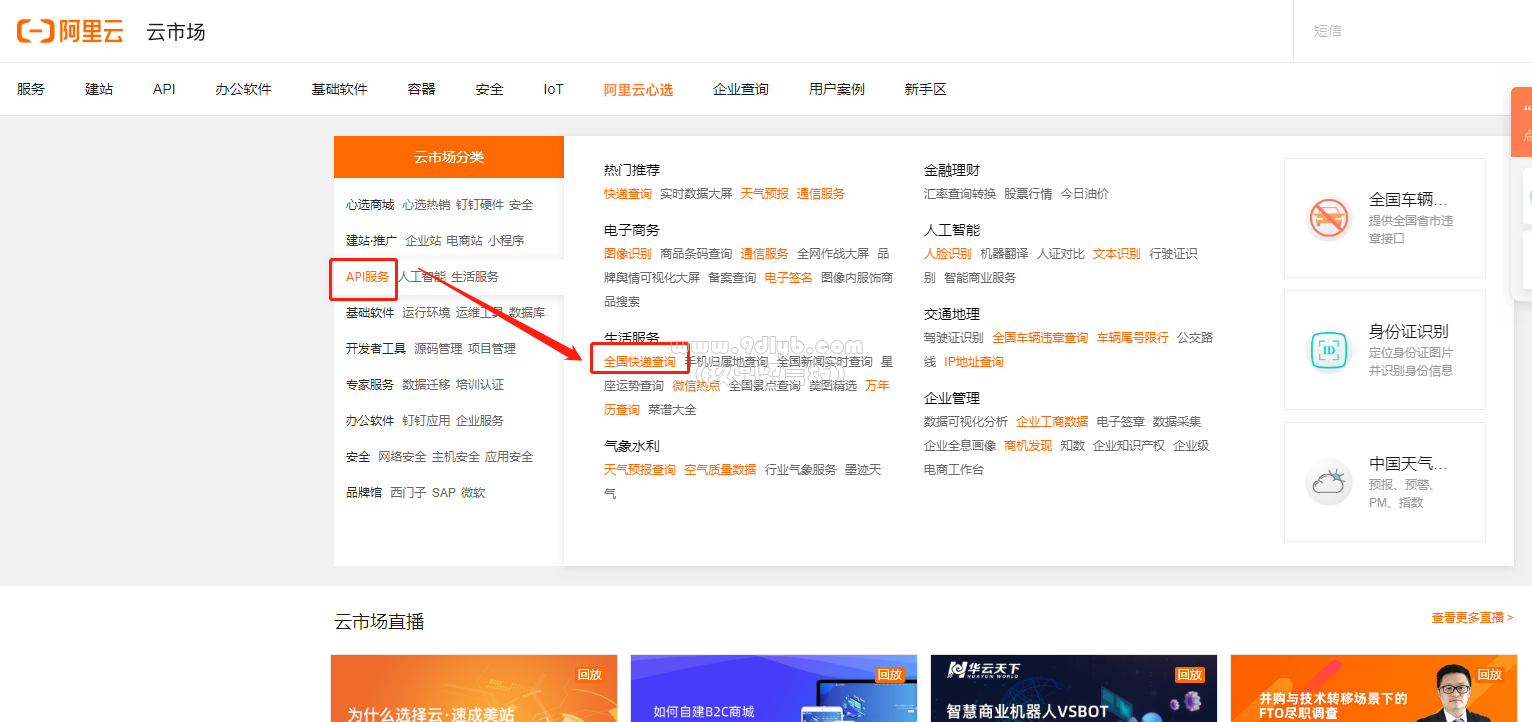Click 备案查询 link
1532x722 pixels.
tap(732, 278)
